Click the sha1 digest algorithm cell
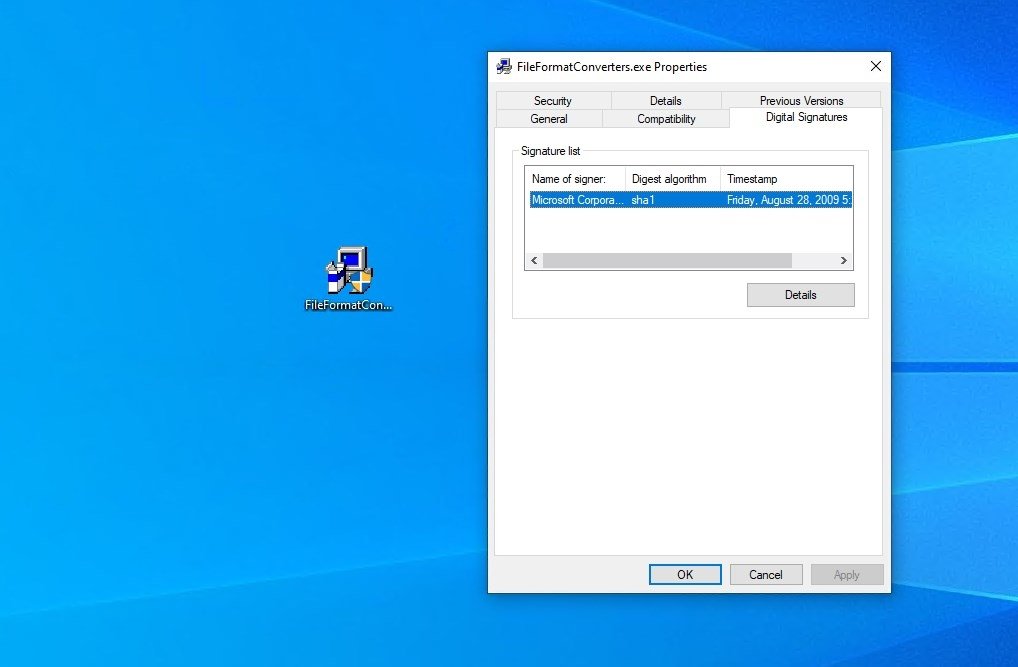Screen dimensions: 1018x667 click(x=643, y=200)
